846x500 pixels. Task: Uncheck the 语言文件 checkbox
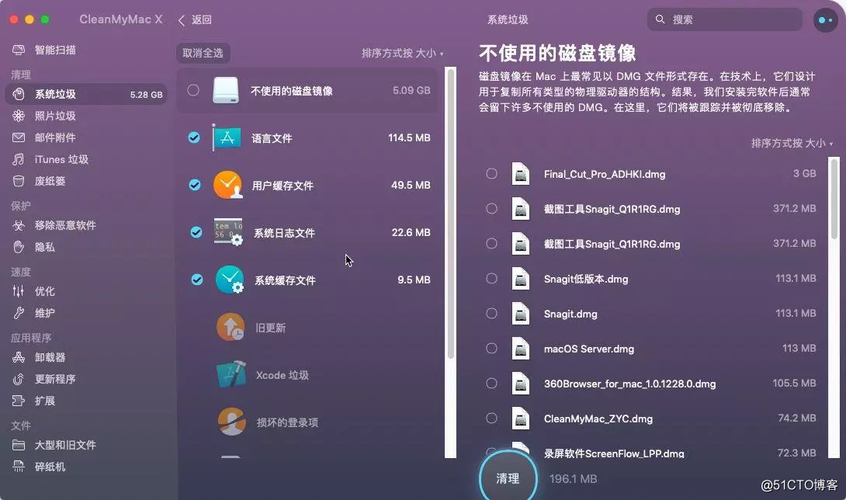(194, 138)
